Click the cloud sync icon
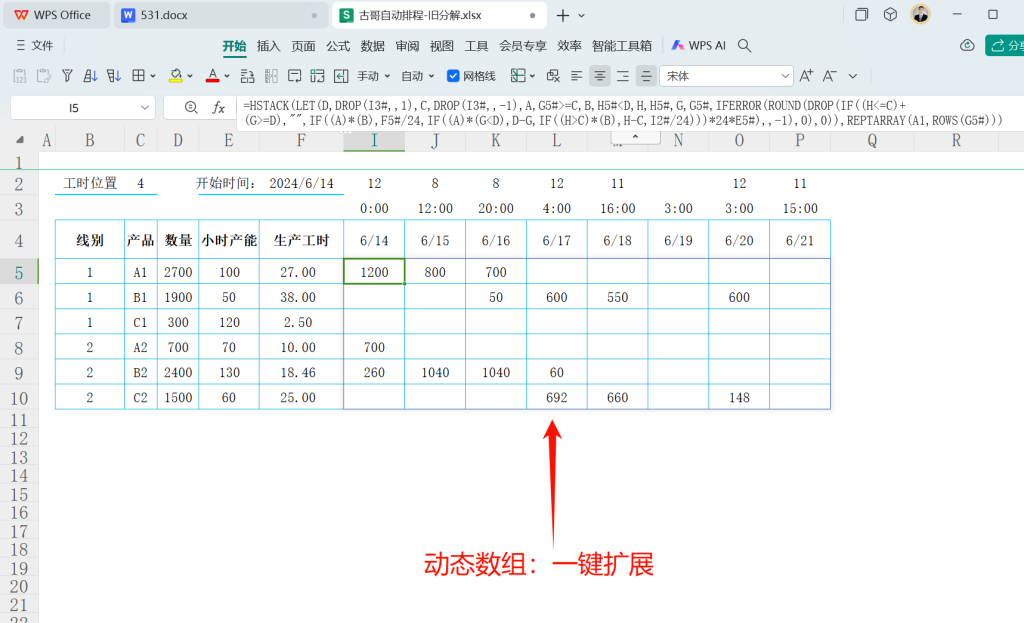Image resolution: width=1024 pixels, height=623 pixels. (967, 46)
